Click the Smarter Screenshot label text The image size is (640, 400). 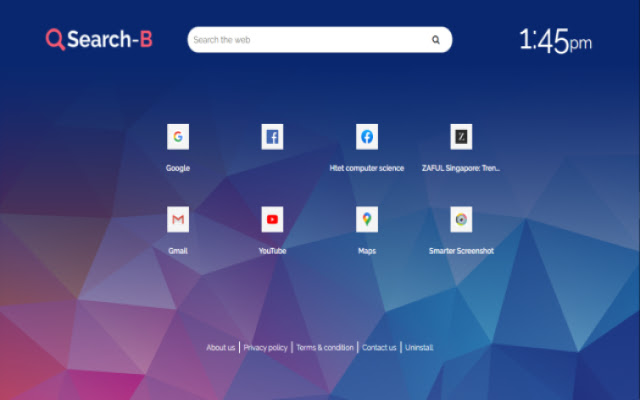461,251
